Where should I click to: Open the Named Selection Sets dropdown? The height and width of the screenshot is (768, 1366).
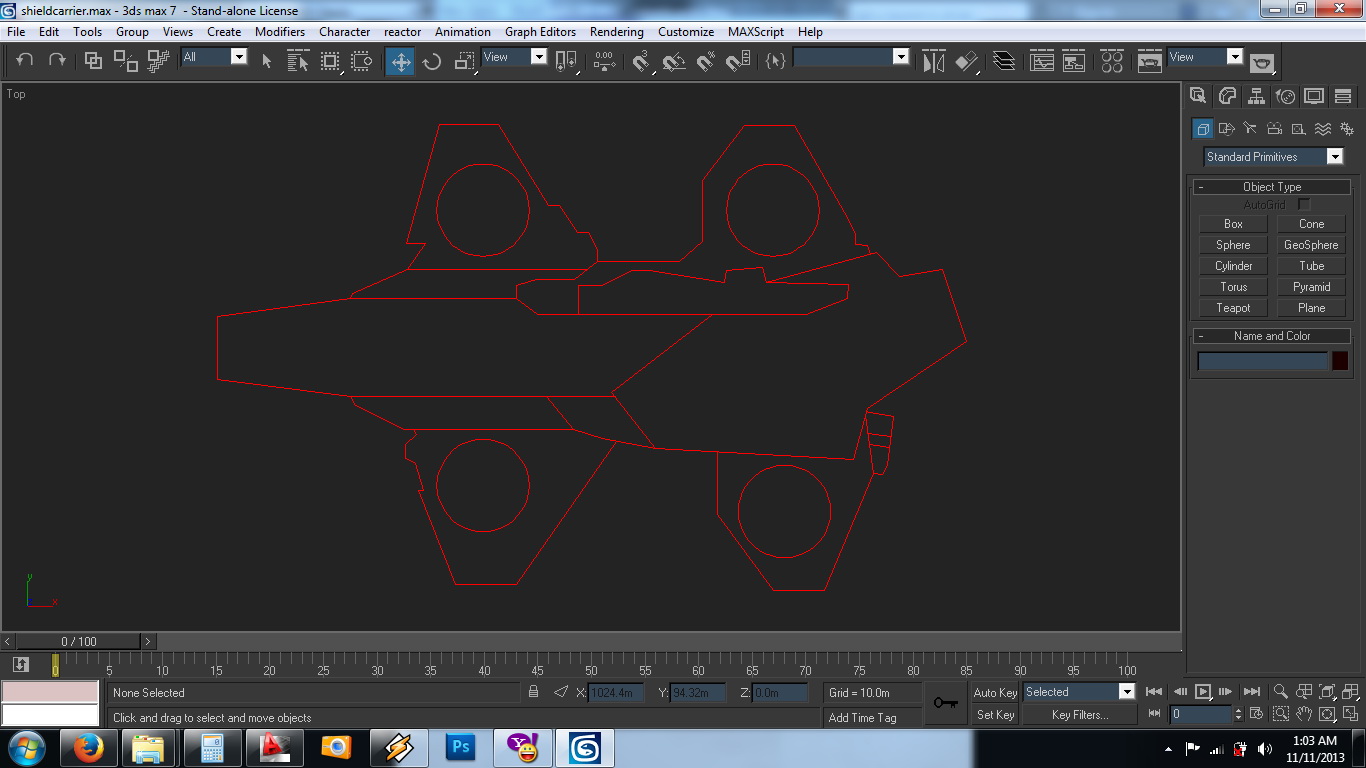851,57
